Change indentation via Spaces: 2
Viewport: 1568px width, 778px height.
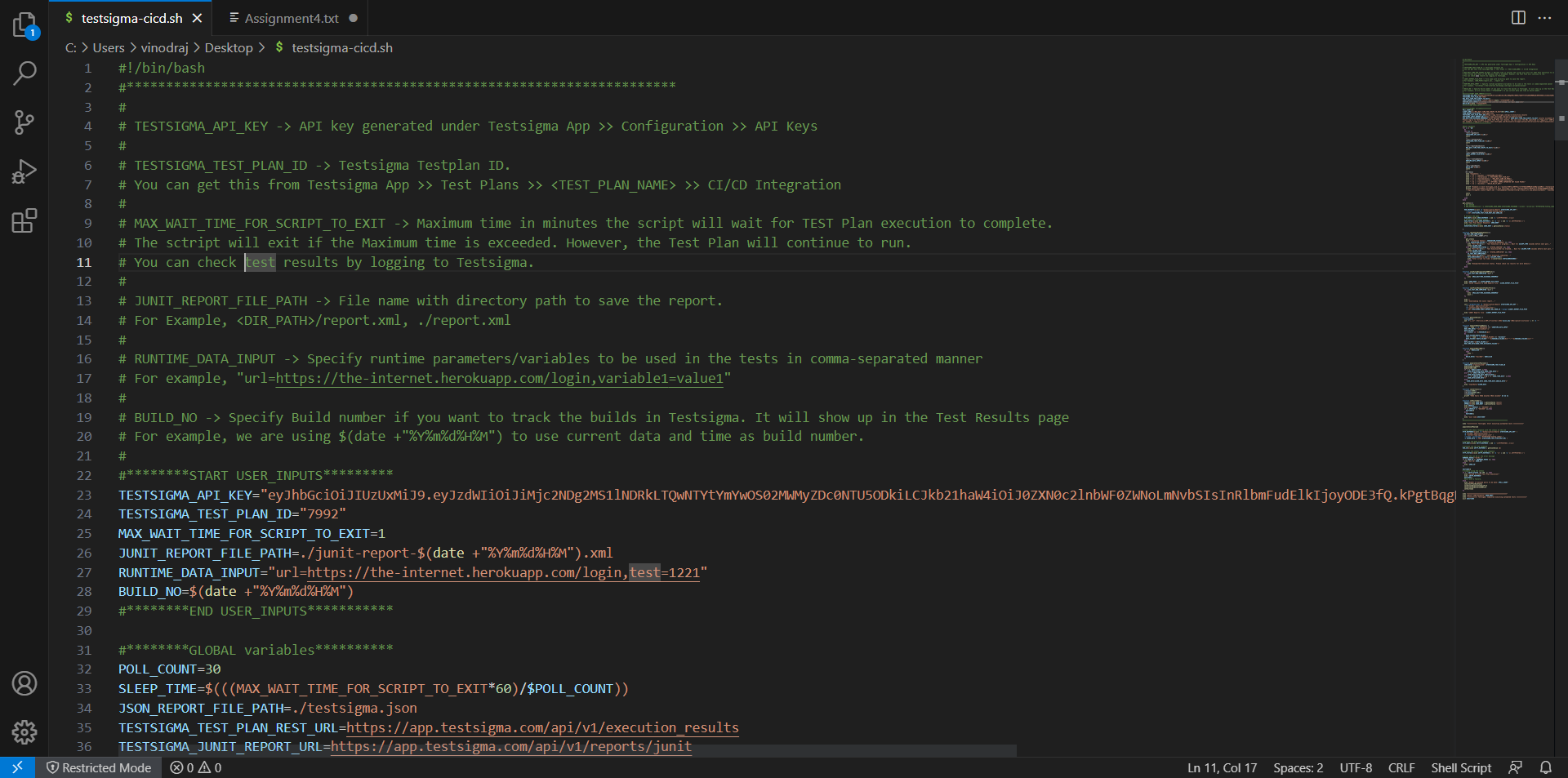[1298, 767]
